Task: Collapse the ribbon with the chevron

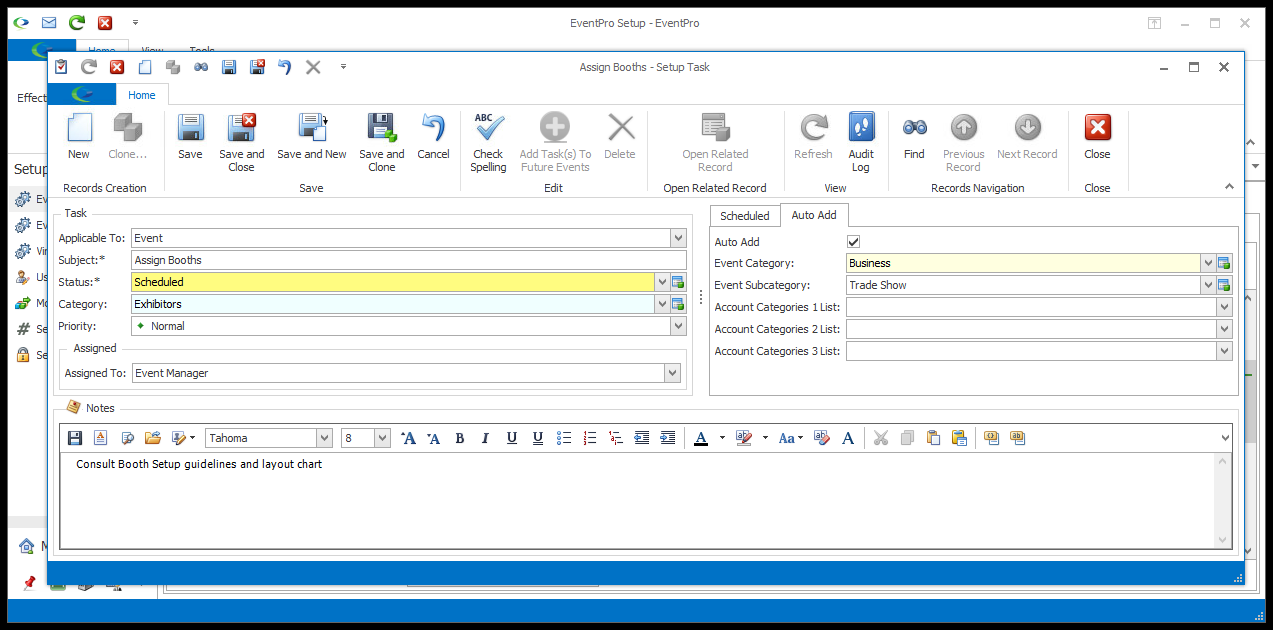Action: coord(1229,187)
